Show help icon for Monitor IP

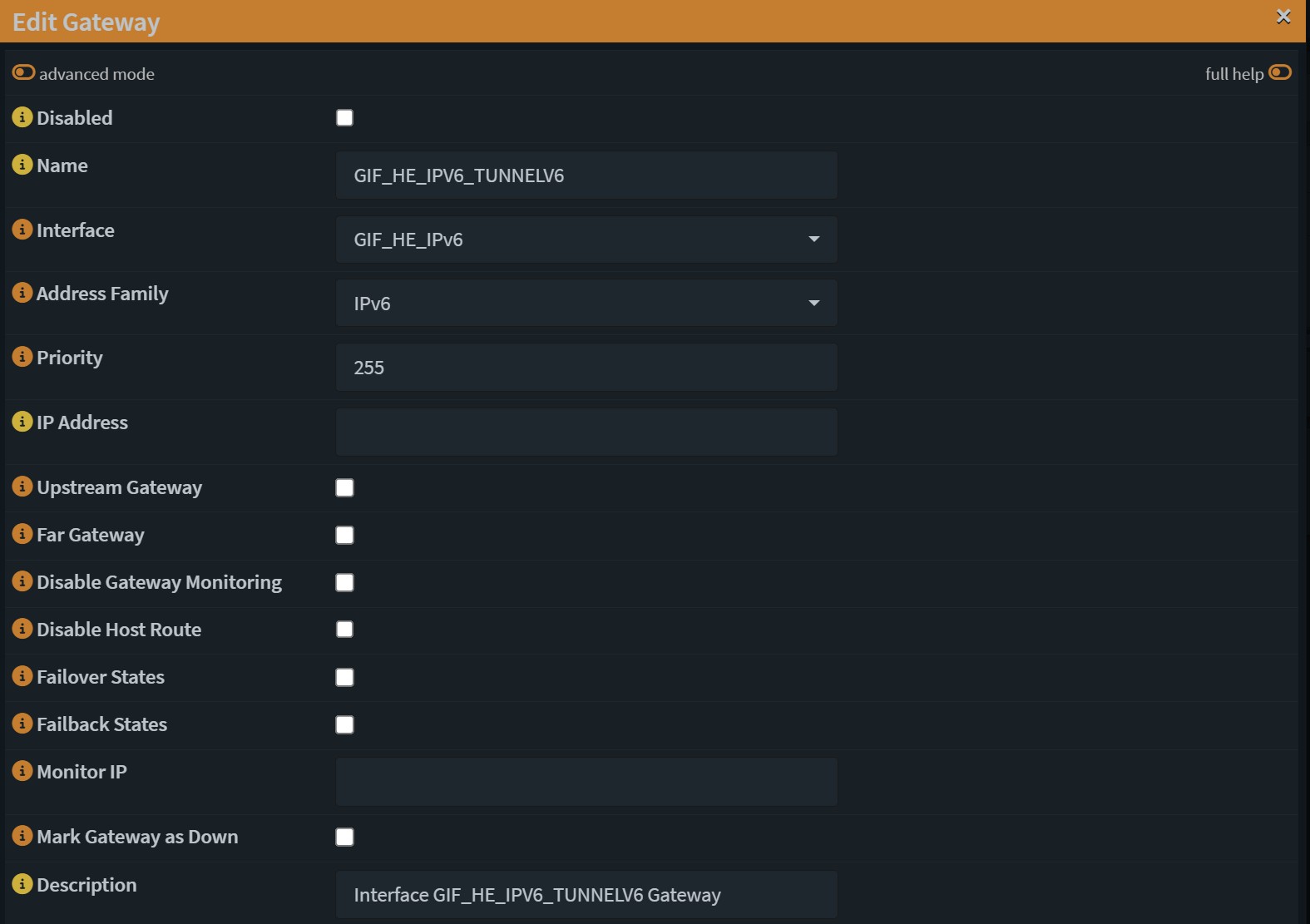pyautogui.click(x=22, y=771)
